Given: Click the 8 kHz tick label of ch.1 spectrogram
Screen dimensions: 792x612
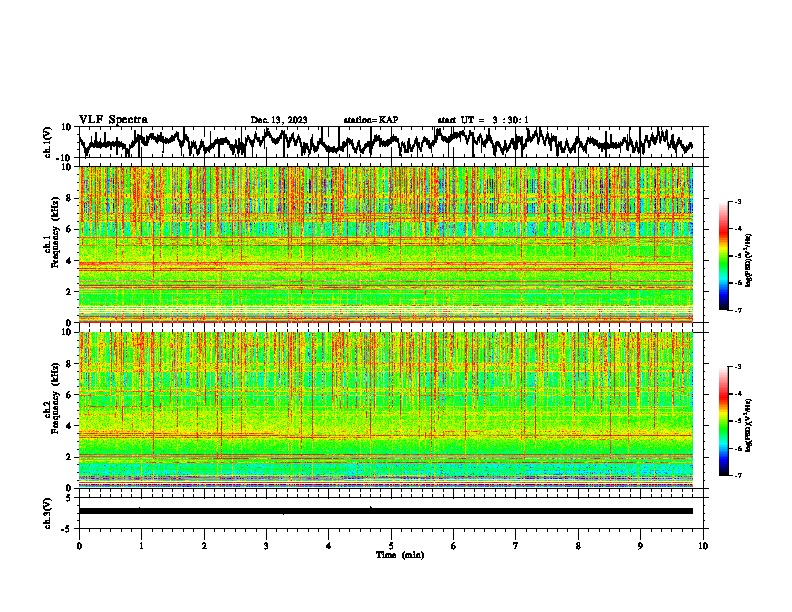Looking at the screenshot, I should (70, 198).
